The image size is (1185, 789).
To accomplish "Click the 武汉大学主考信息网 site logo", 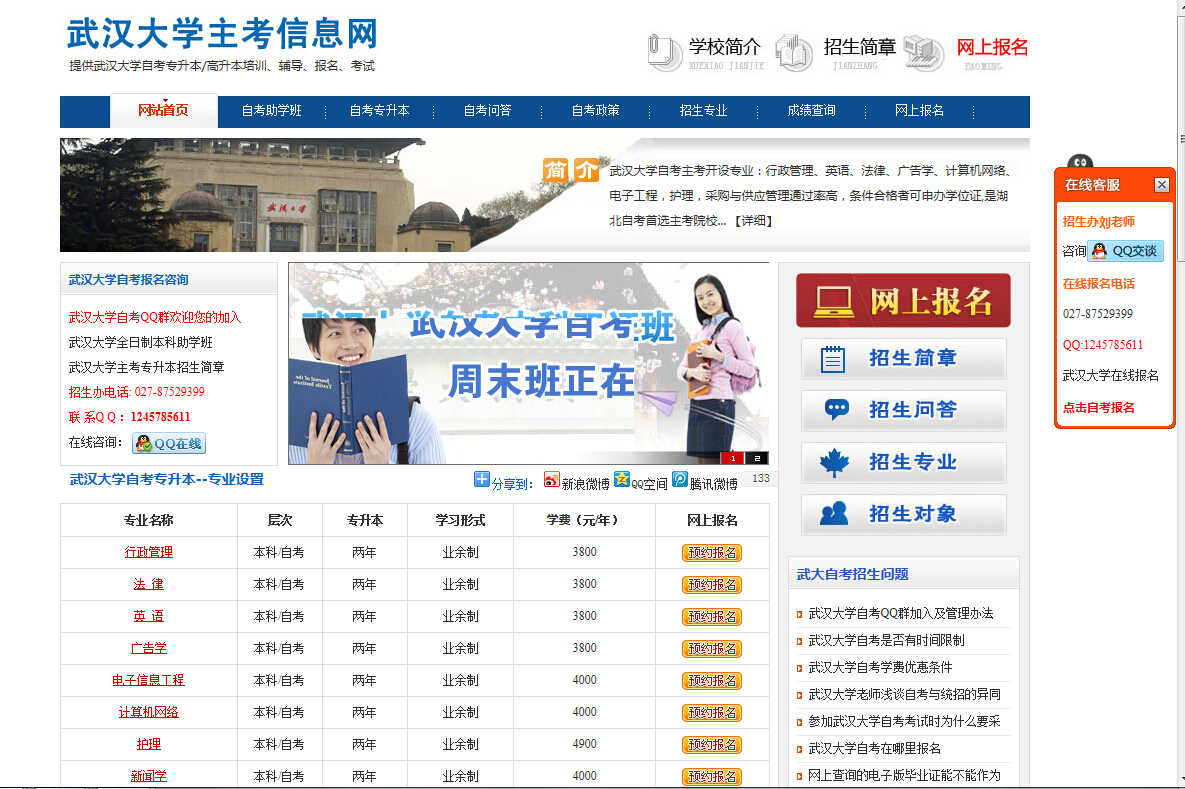I will click(x=222, y=34).
